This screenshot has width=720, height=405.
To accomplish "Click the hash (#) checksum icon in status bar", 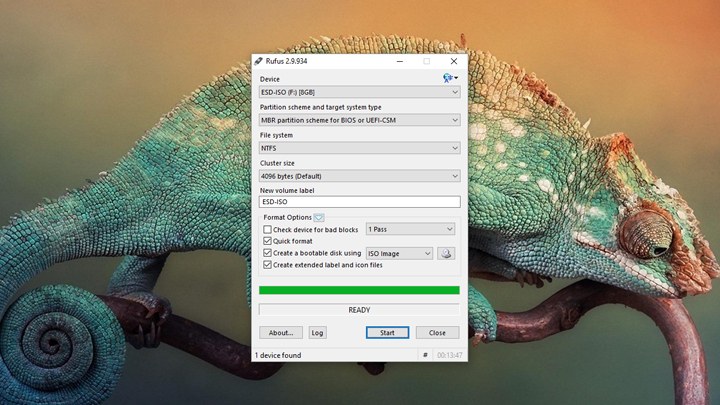I will [425, 355].
